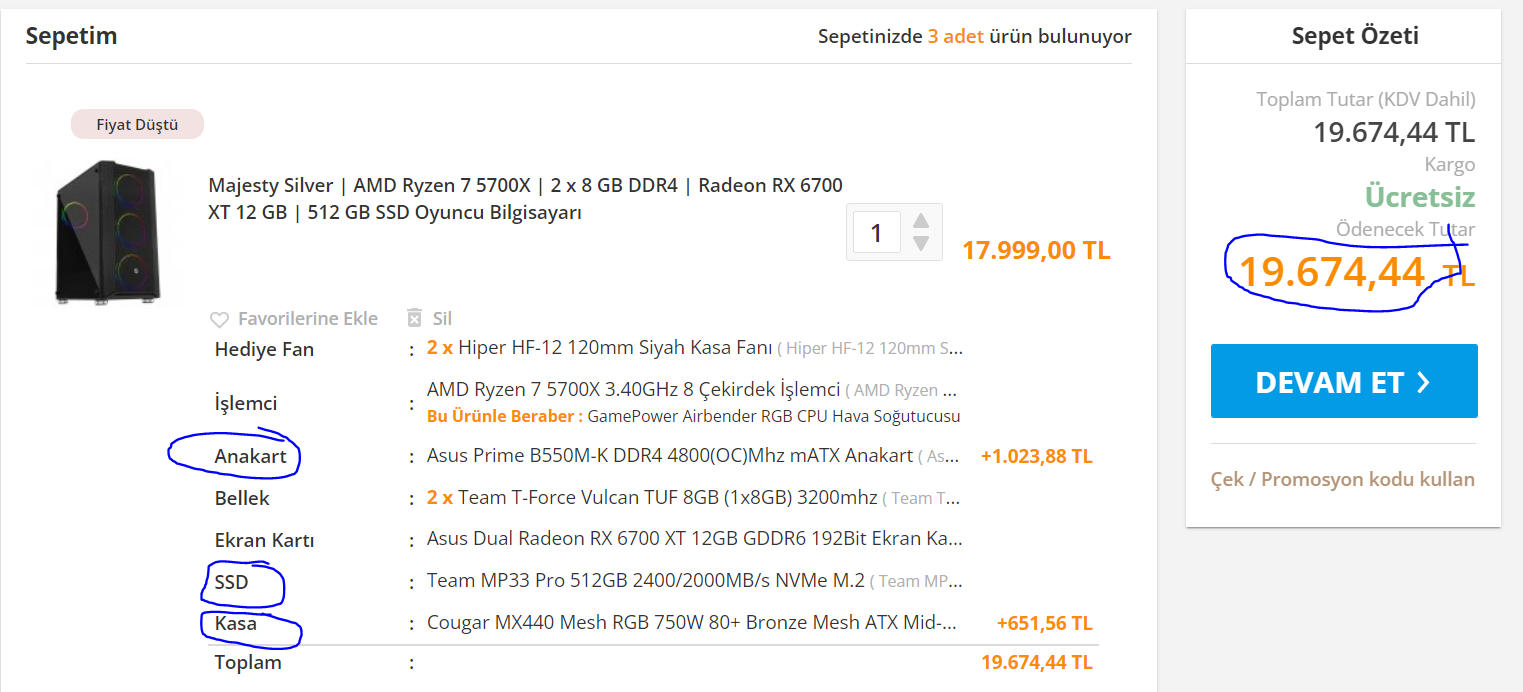Click the Team T-Force Vulcan TUF memory item

click(x=694, y=498)
